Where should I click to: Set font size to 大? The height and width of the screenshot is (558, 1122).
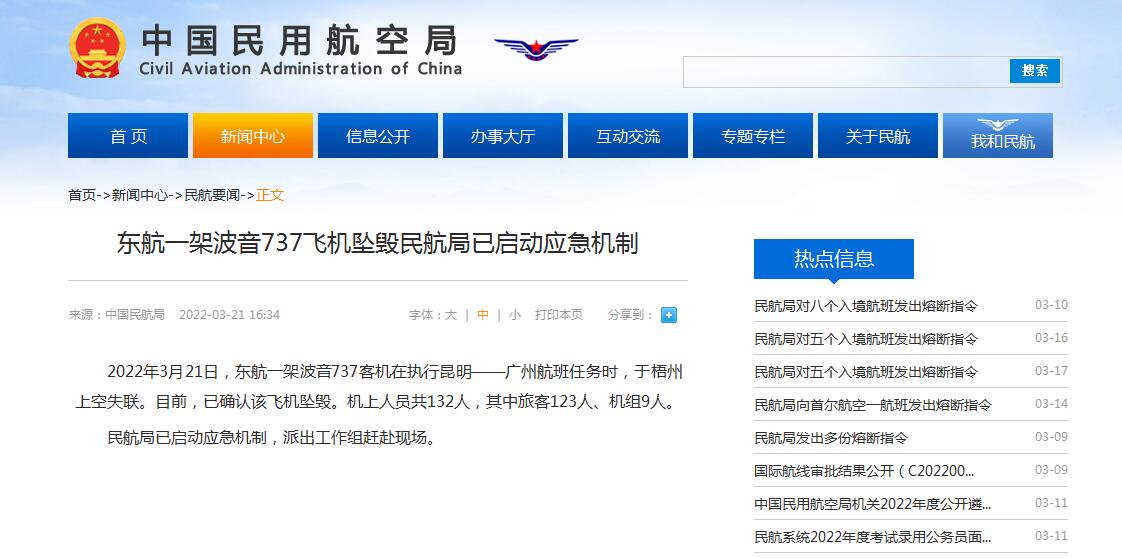pos(450,315)
